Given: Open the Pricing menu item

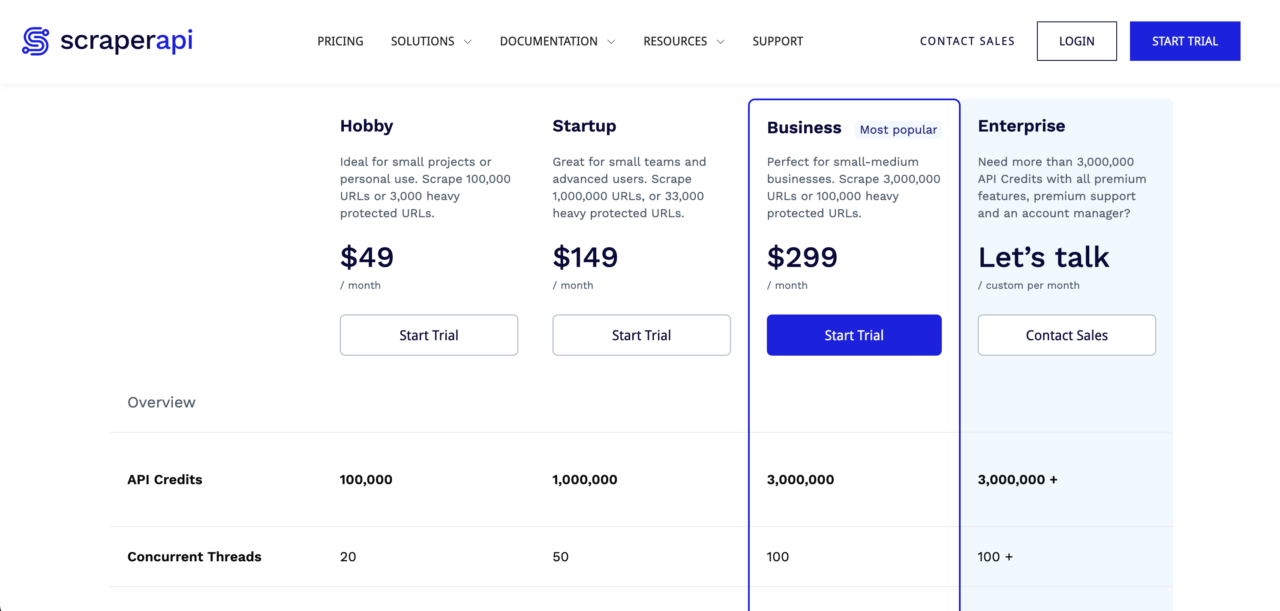Looking at the screenshot, I should [340, 41].
